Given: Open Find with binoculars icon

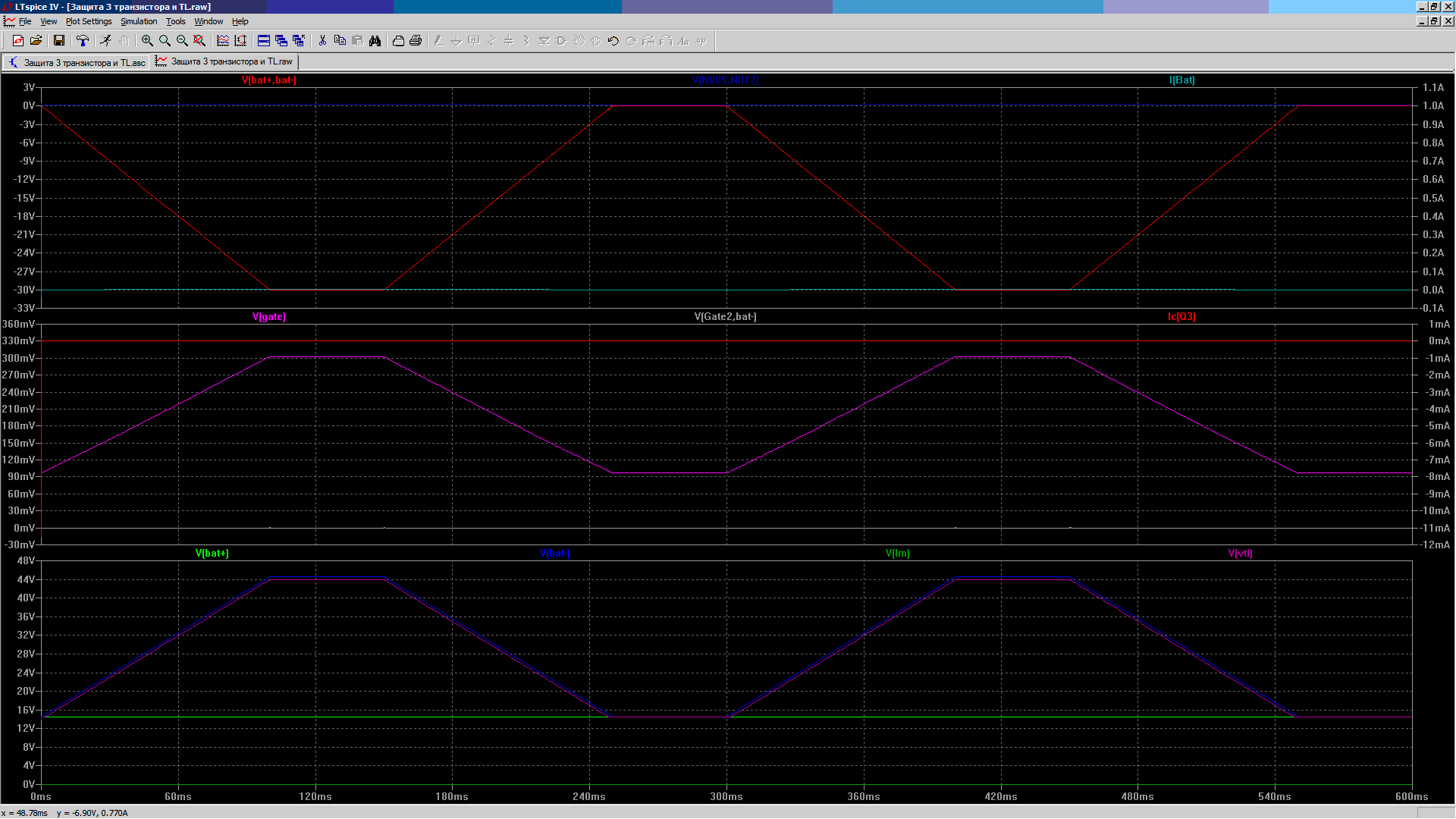Looking at the screenshot, I should coord(375,41).
